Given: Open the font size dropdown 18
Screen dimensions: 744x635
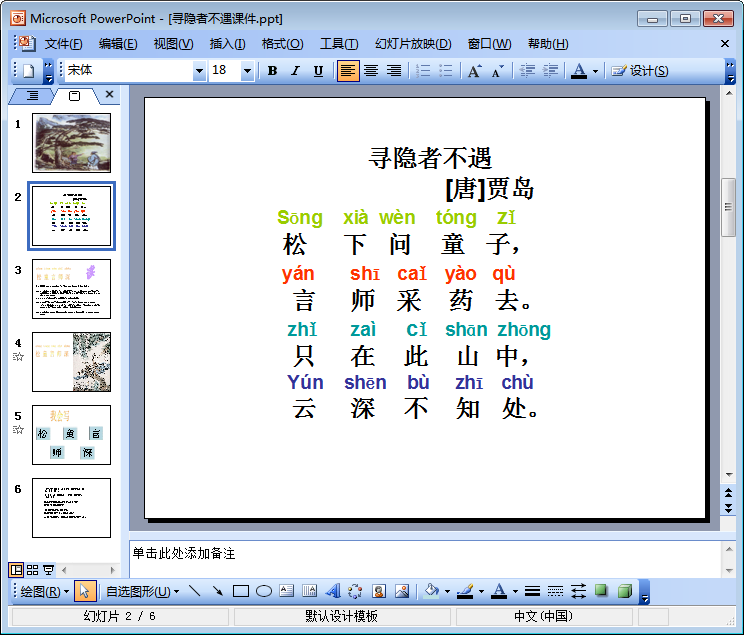Looking at the screenshot, I should [247, 71].
